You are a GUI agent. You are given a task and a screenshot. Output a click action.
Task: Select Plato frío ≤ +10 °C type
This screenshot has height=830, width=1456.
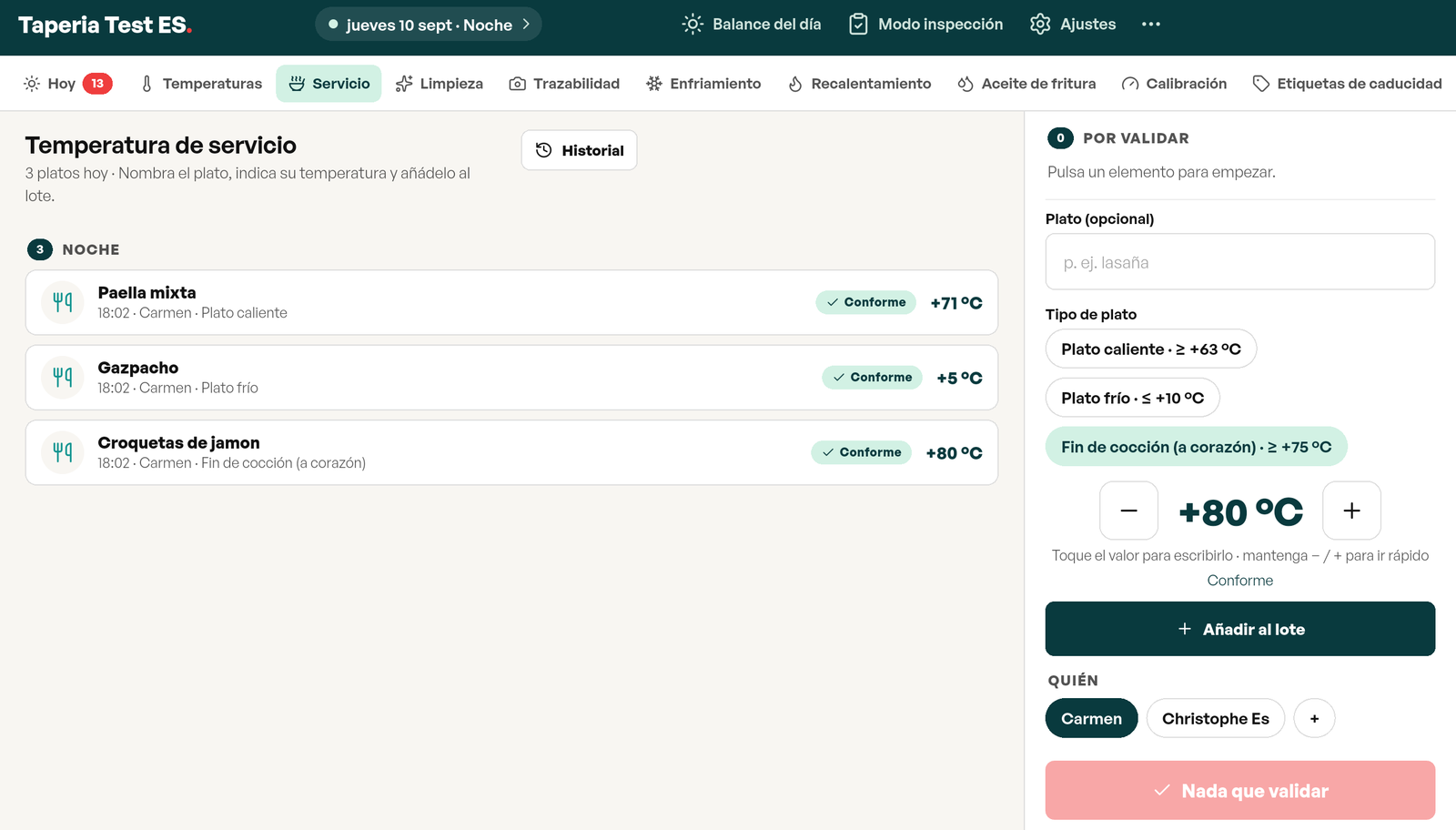pyautogui.click(x=1132, y=398)
